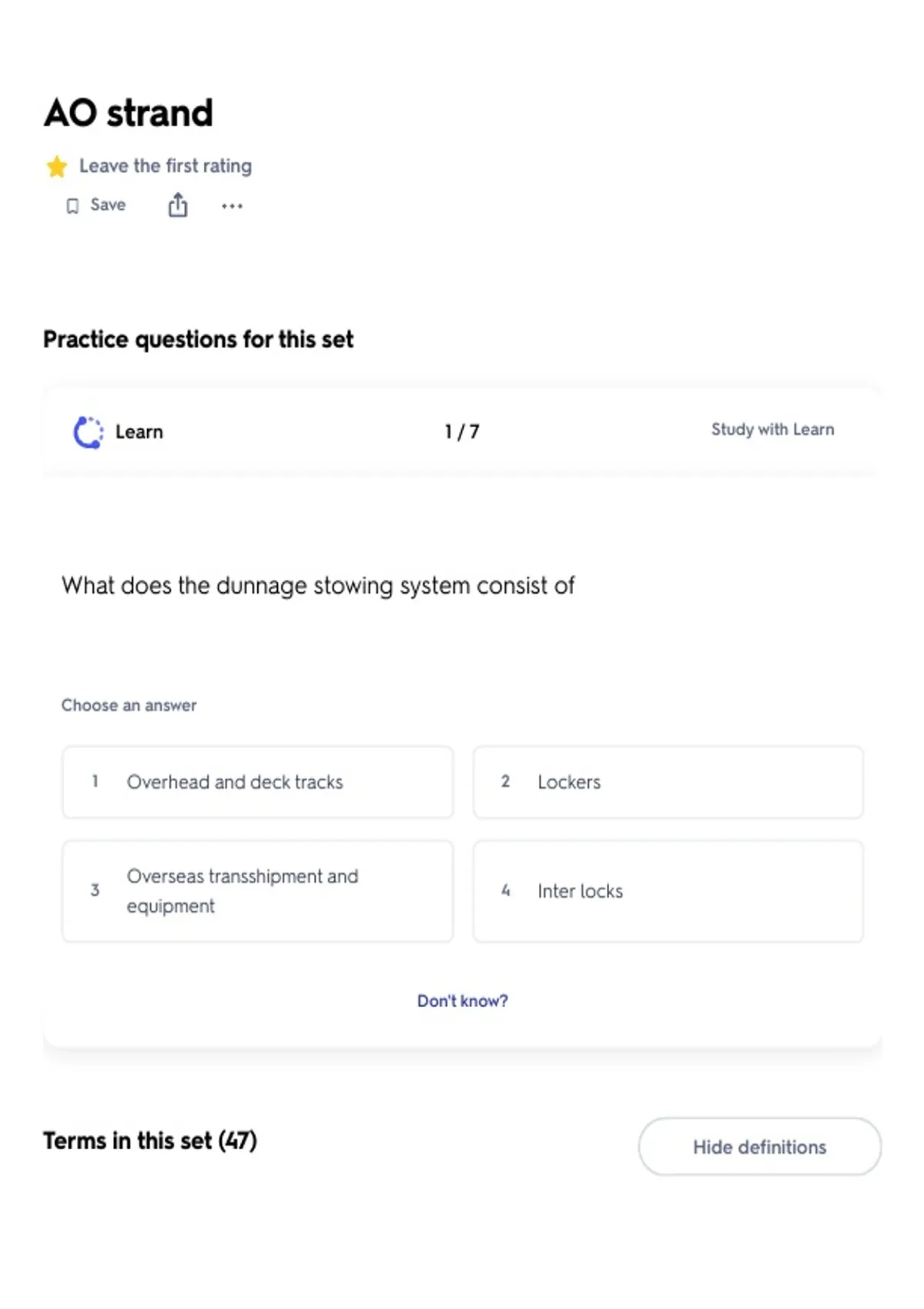Click the yellow rating star icon

point(57,166)
